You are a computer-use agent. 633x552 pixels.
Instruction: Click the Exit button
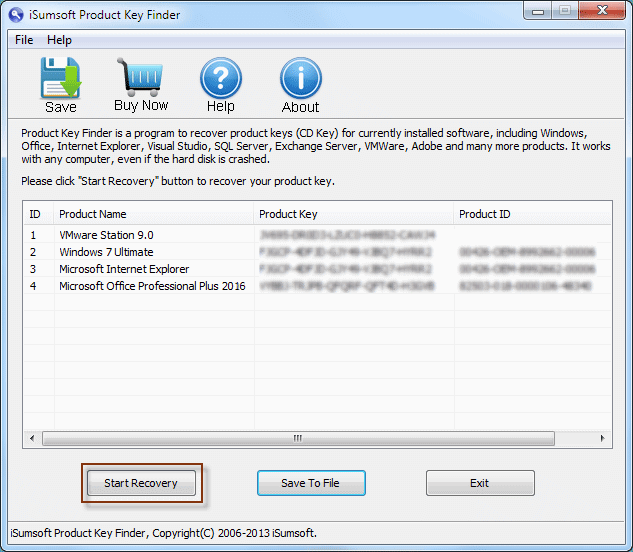point(480,483)
